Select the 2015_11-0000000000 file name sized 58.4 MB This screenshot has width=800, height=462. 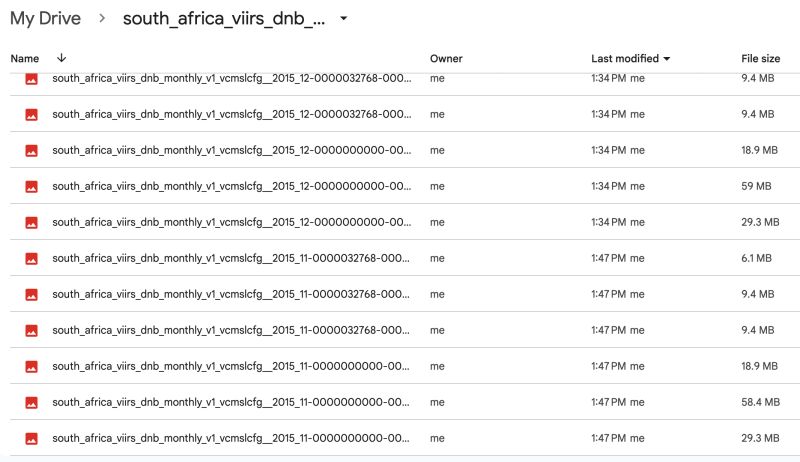[x=231, y=402]
